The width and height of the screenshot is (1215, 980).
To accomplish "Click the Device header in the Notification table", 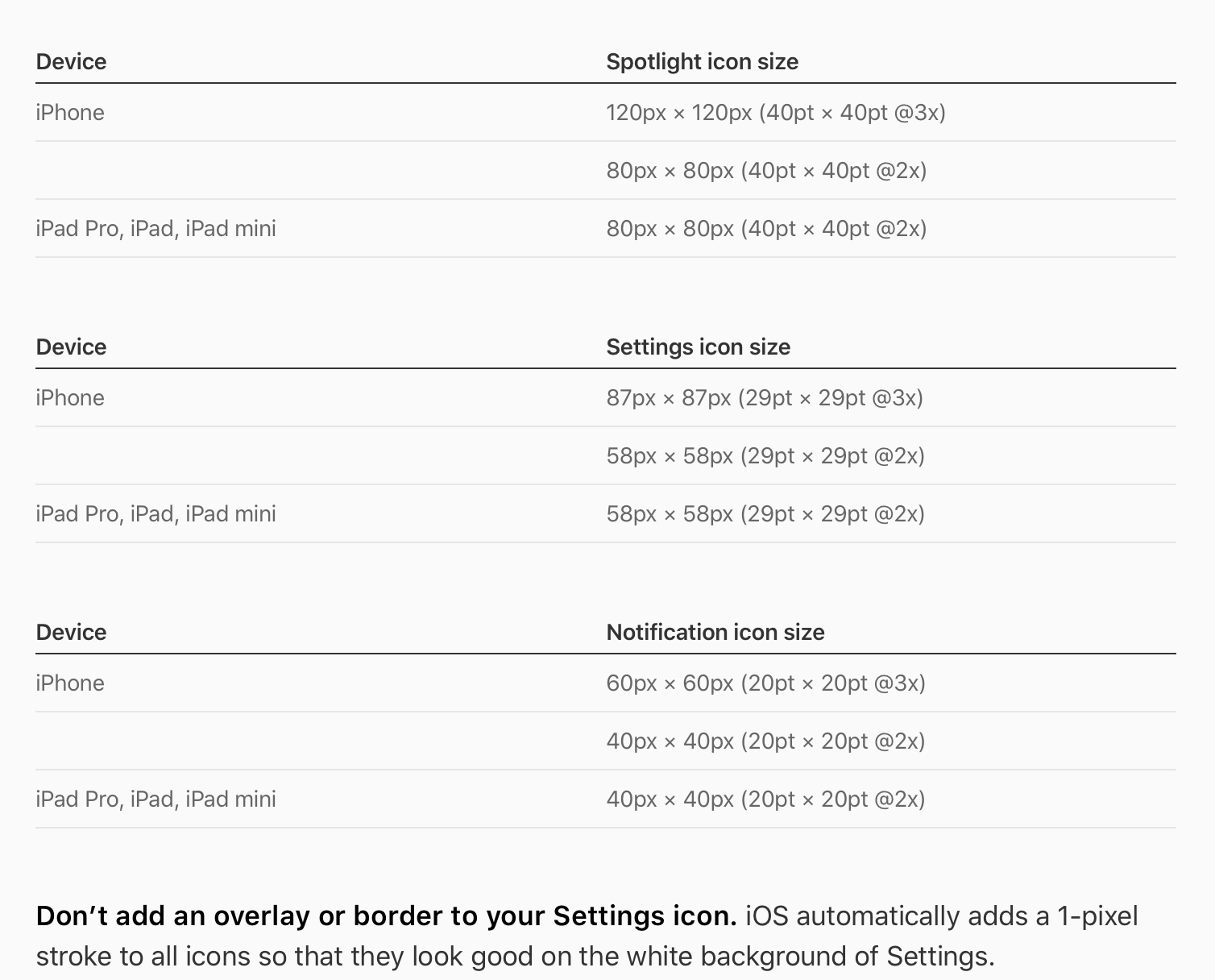I will [x=71, y=633].
